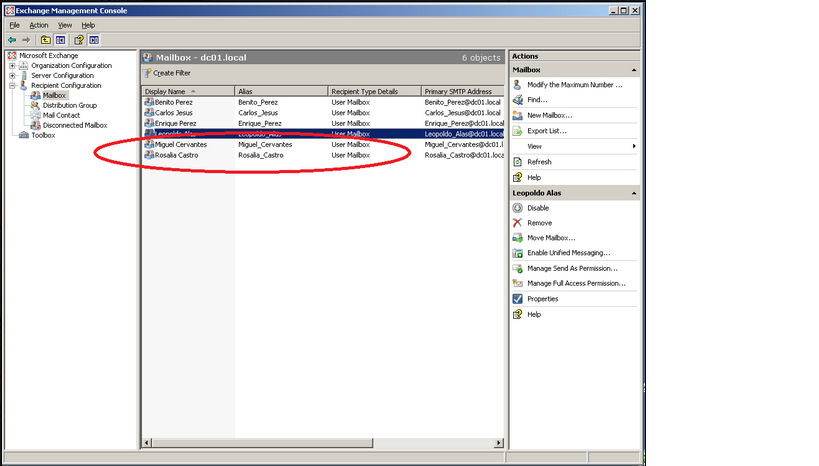Image resolution: width=819 pixels, height=466 pixels.
Task: Click the Find action icon
Action: 518,100
